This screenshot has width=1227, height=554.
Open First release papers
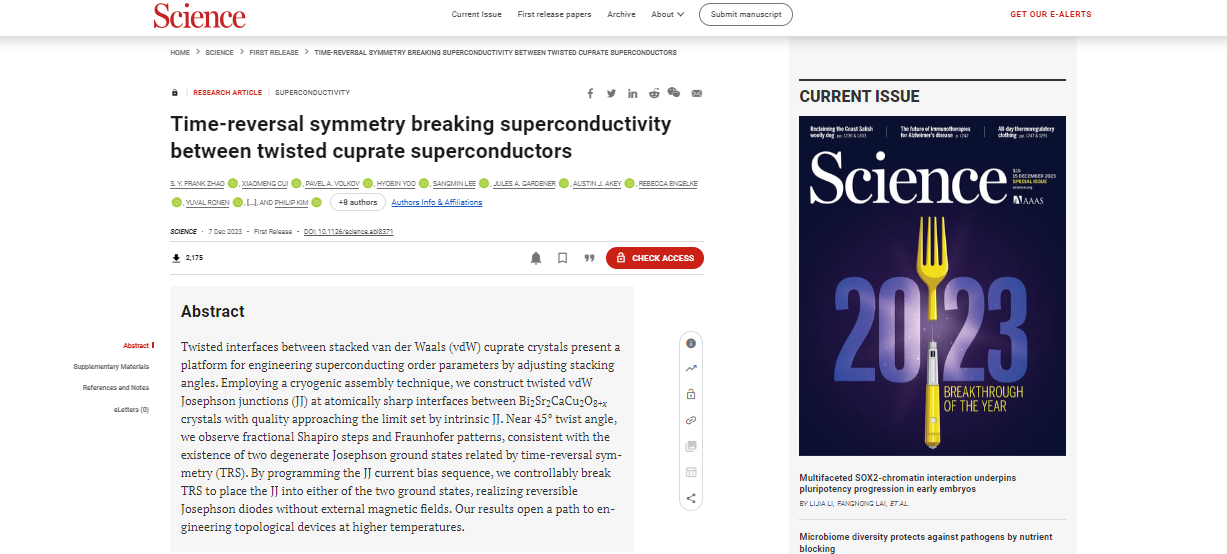[x=554, y=14]
